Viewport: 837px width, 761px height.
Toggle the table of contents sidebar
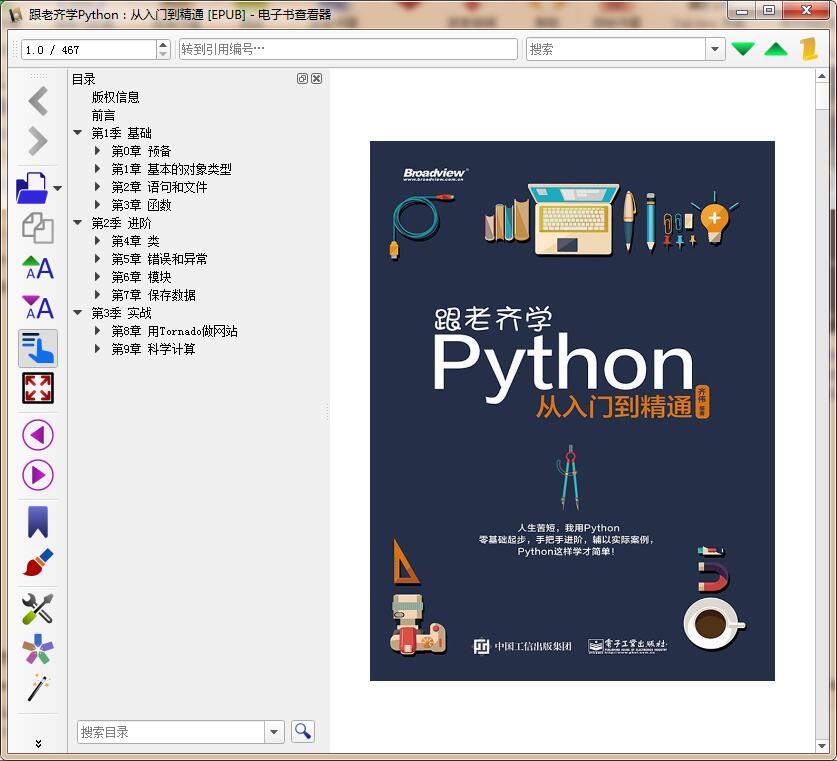(36, 348)
